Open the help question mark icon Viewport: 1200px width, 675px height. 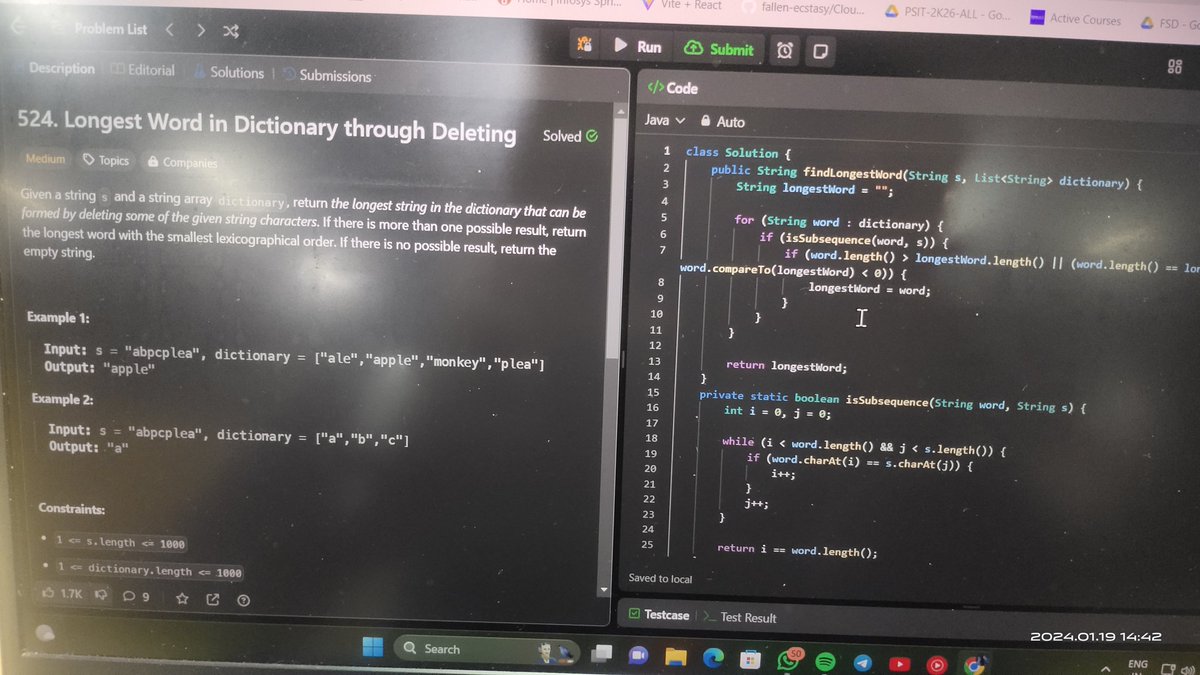[243, 601]
